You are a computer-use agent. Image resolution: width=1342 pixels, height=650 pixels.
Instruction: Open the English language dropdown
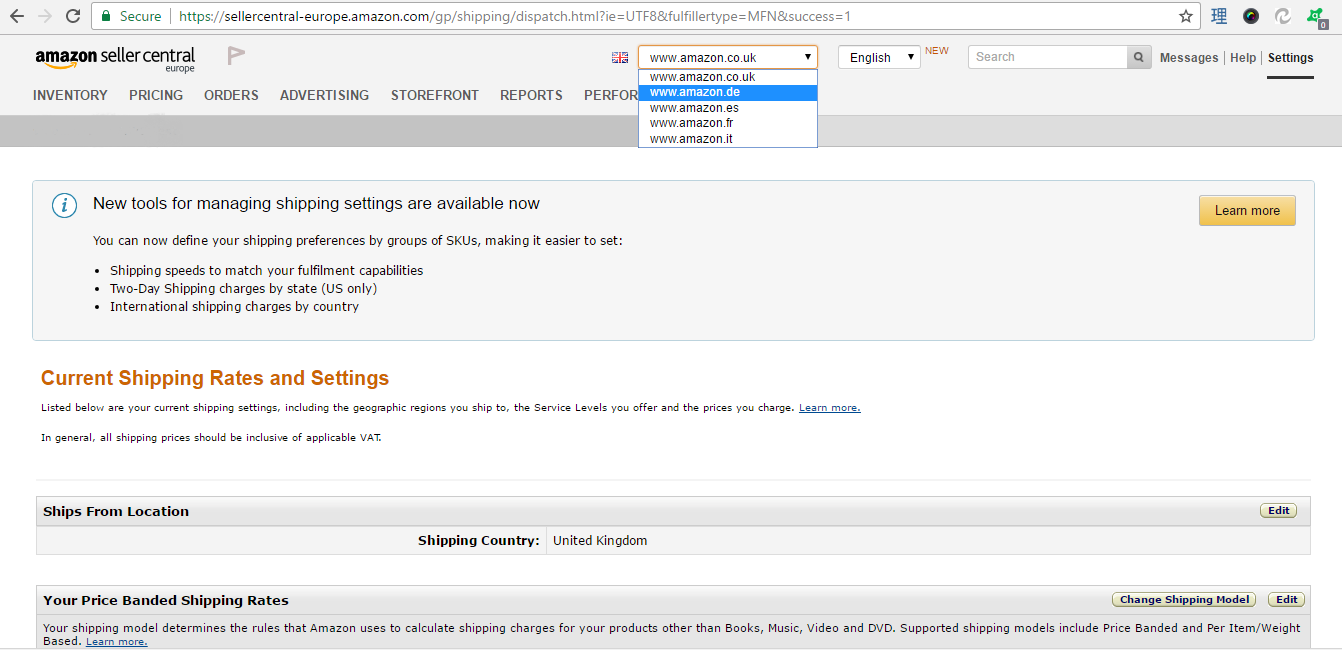tap(879, 57)
